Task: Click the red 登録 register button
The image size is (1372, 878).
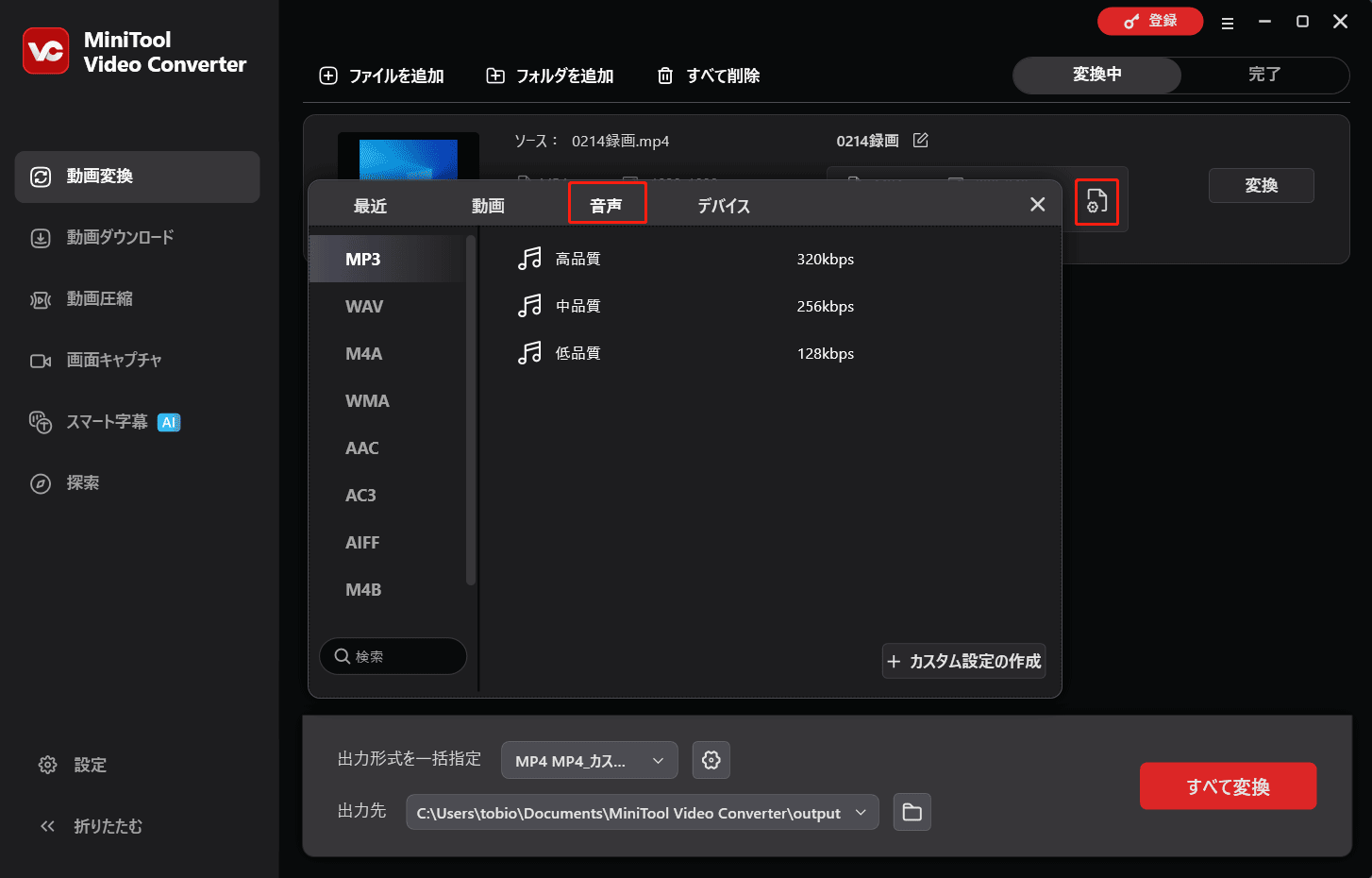Action: [x=1150, y=20]
